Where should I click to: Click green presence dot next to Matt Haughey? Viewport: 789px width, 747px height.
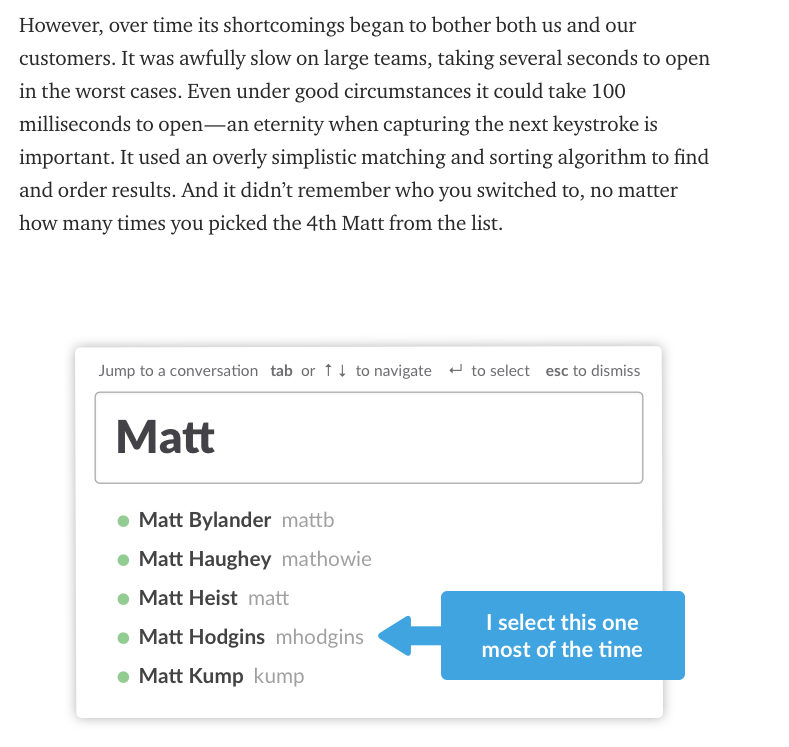pyautogui.click(x=123, y=560)
